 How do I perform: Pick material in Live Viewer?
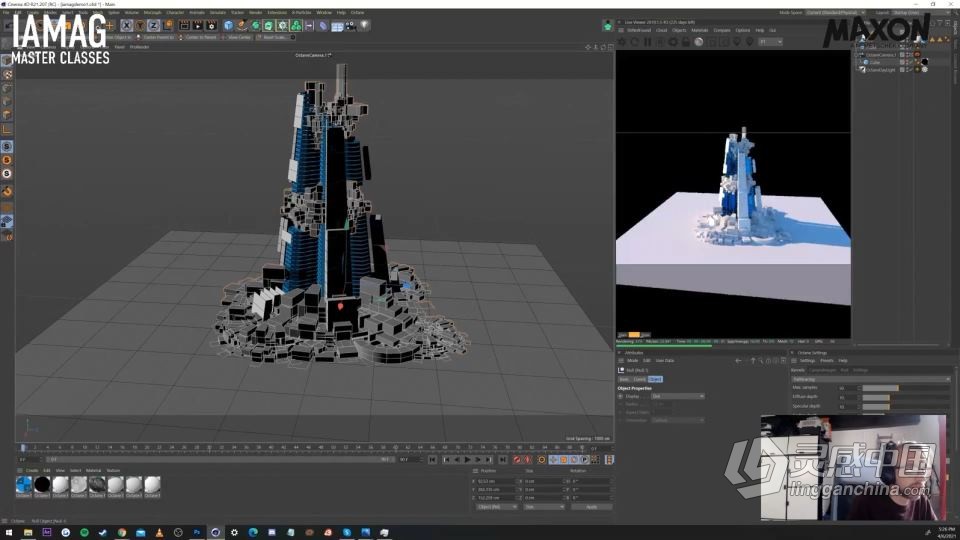(x=749, y=42)
